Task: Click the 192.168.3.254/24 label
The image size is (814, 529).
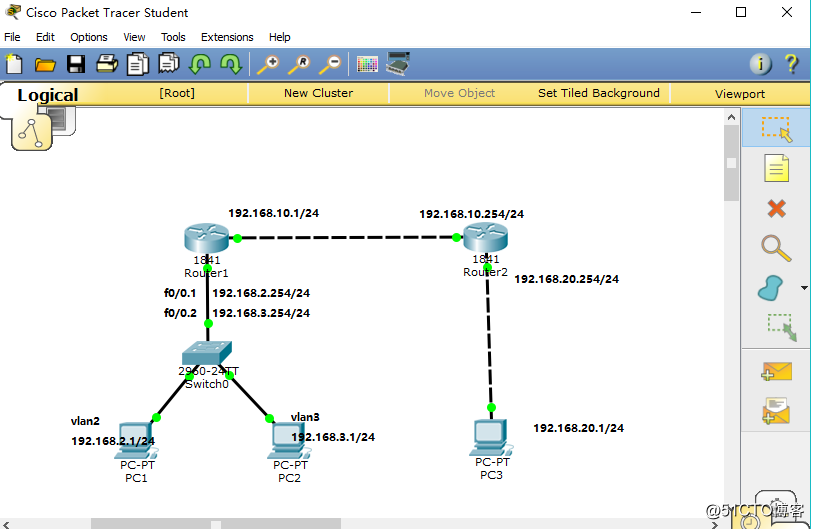Action: point(261,314)
